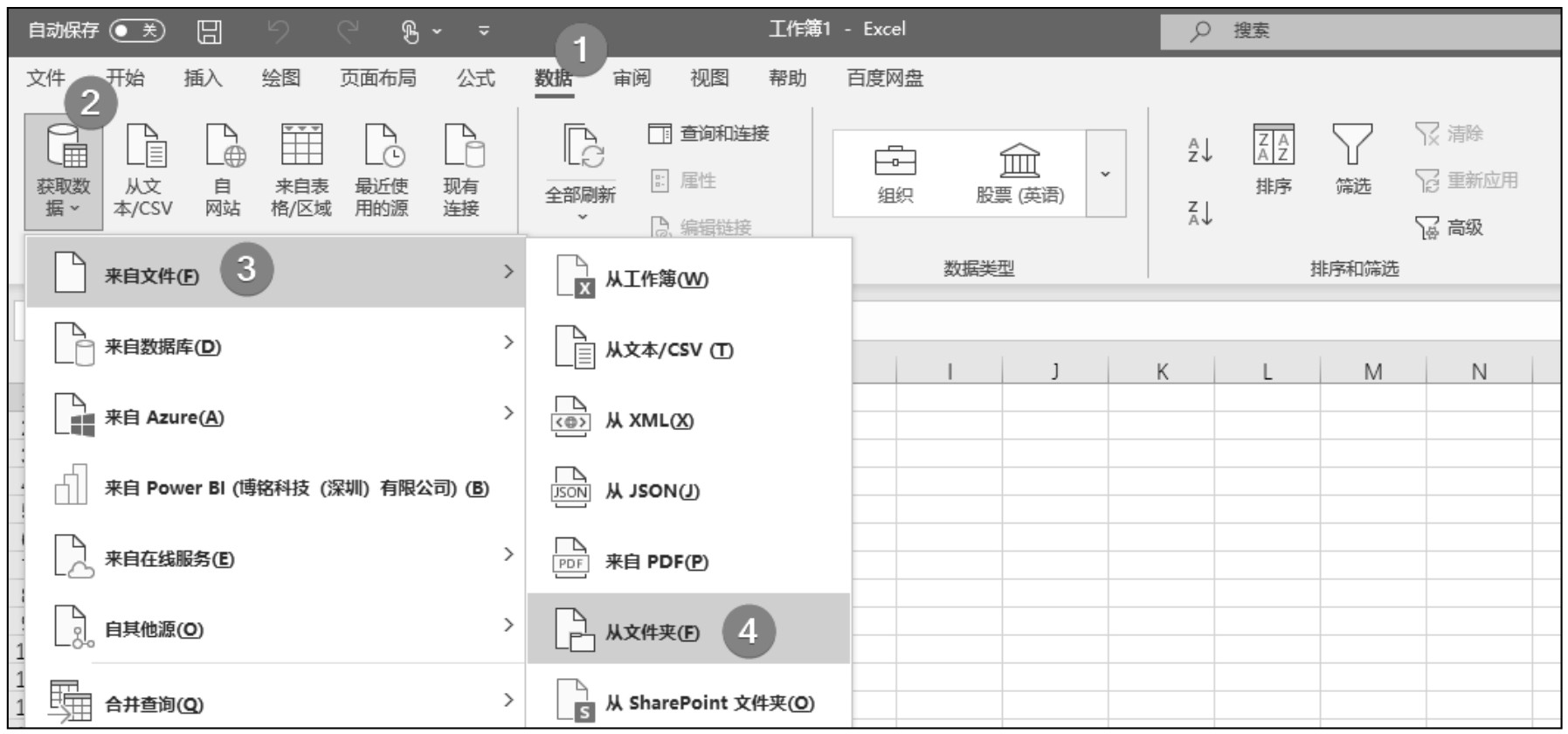
Task: Click the 属性 (Properties) button
Action: 683,181
